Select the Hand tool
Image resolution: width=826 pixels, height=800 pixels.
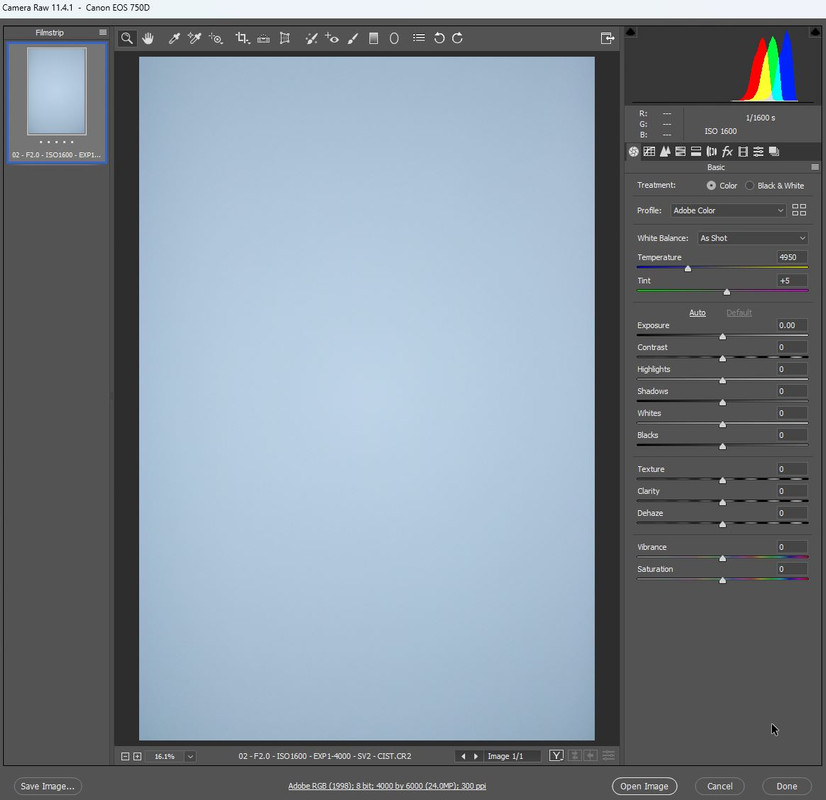coord(148,38)
